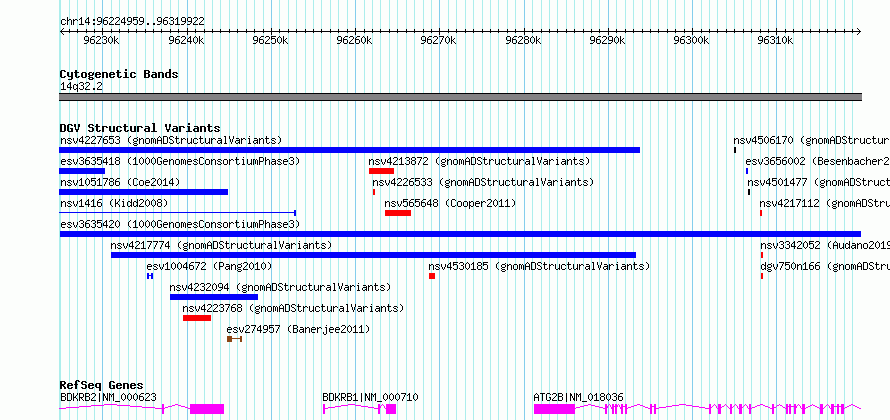Open the esv1004672 (Pang2010) label
Image resolution: width=890 pixels, height=420 pixels.
coord(209,266)
